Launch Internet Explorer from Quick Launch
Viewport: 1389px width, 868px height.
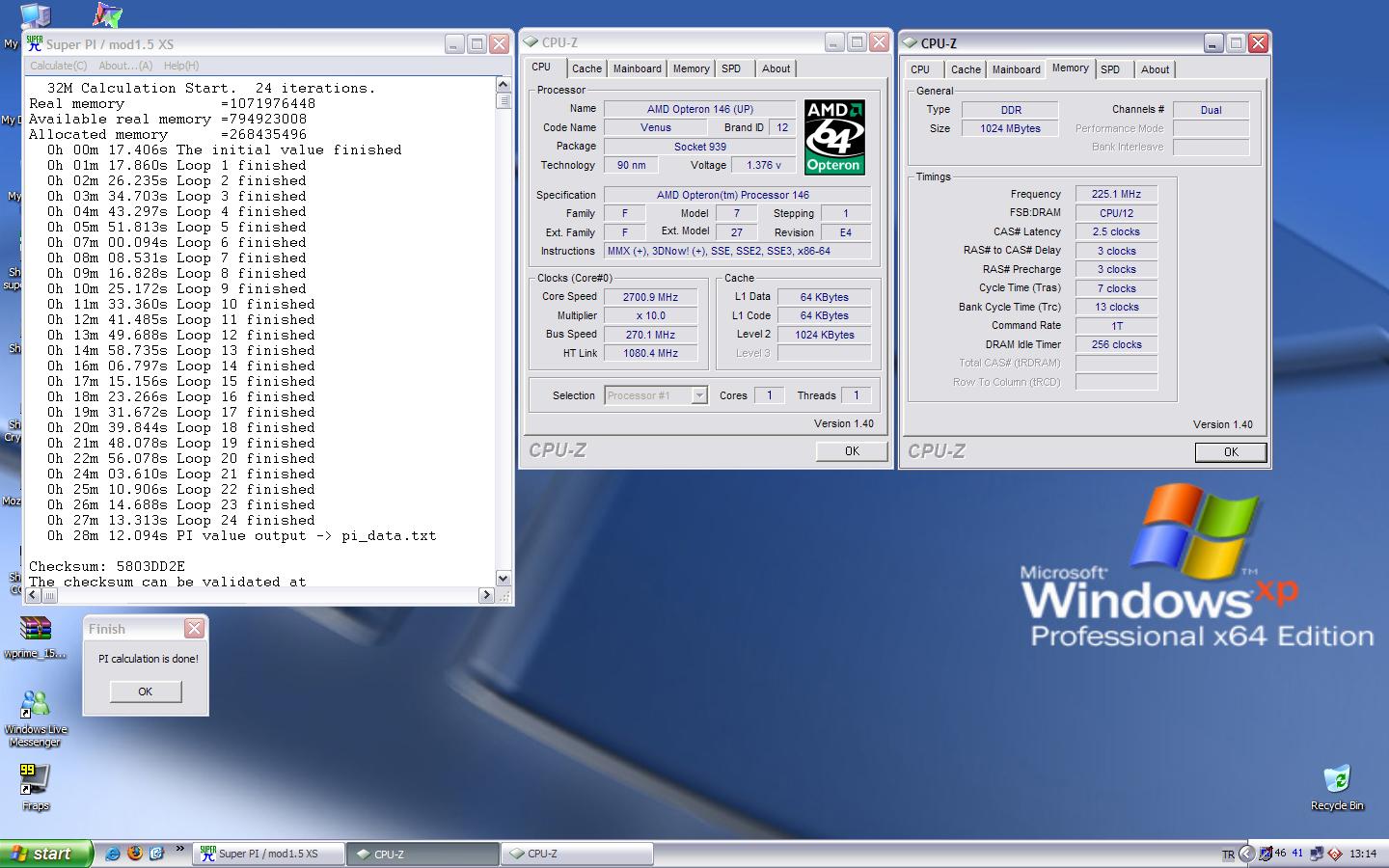click(113, 854)
